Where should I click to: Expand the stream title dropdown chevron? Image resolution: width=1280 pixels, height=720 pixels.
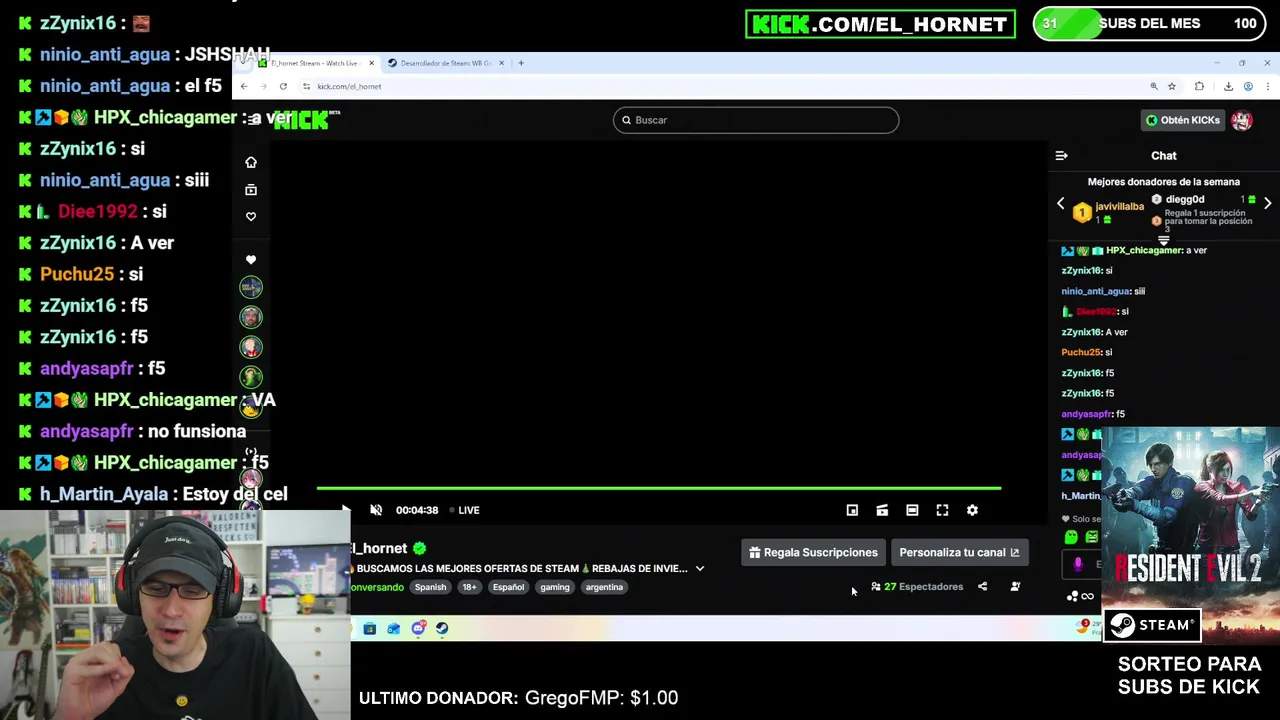coord(700,569)
